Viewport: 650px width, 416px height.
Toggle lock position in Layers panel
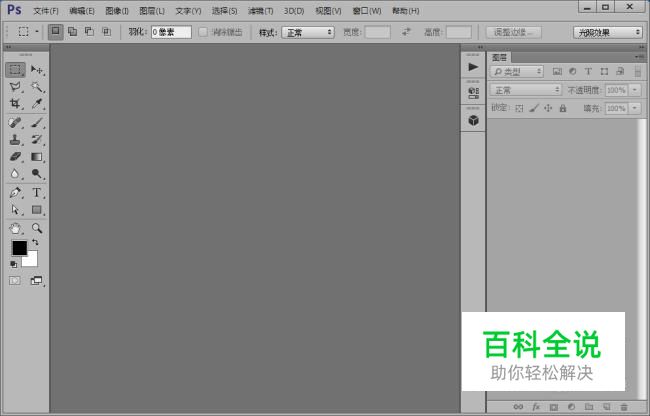548,109
